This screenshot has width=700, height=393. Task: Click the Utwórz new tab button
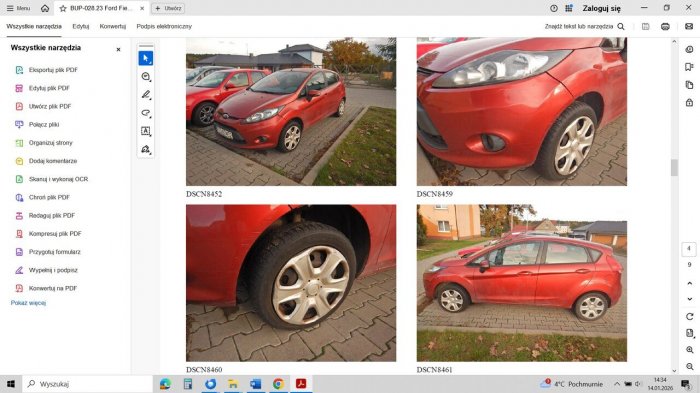(168, 8)
